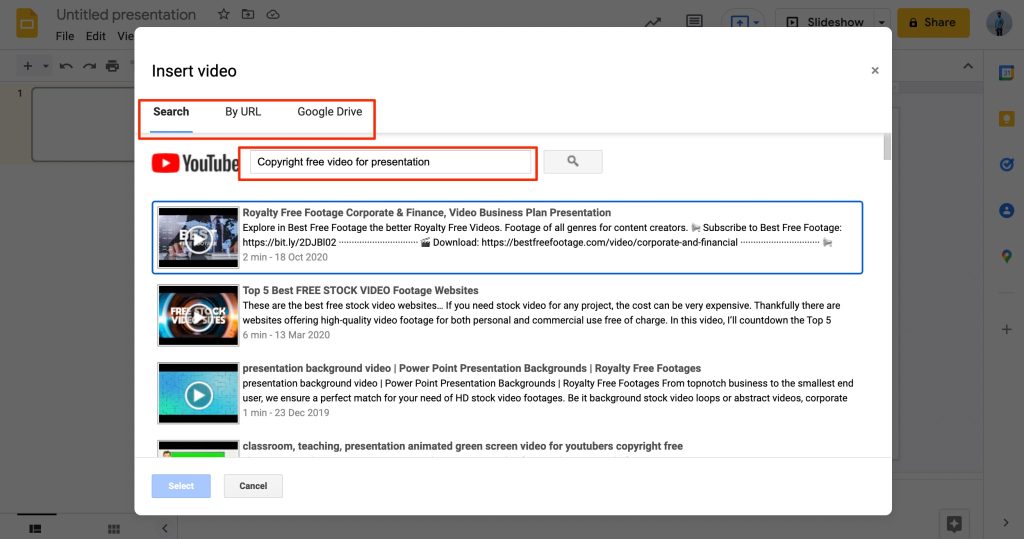1024x539 pixels.
Task: Start the Slideshow
Action: point(825,22)
